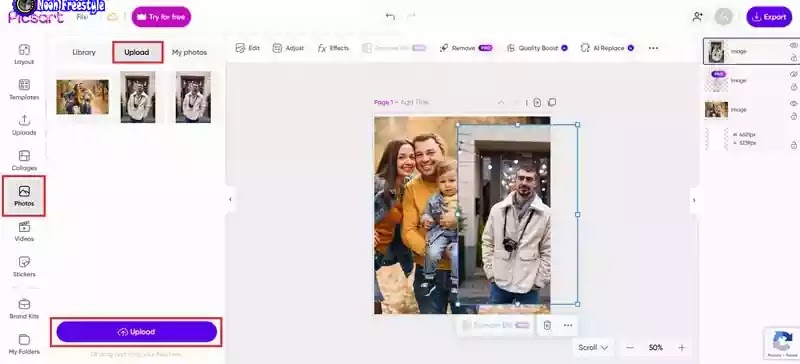Click the invite collaborator person icon
Image resolution: width=800 pixels, height=364 pixels.
point(697,17)
